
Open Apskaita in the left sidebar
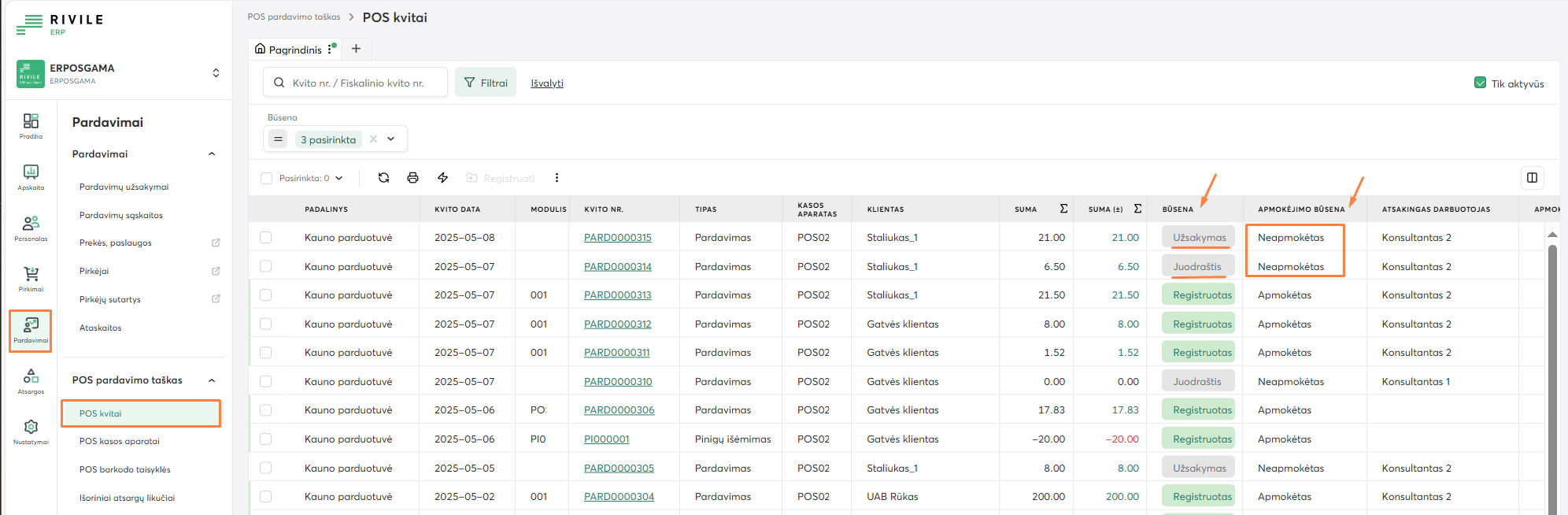click(31, 177)
